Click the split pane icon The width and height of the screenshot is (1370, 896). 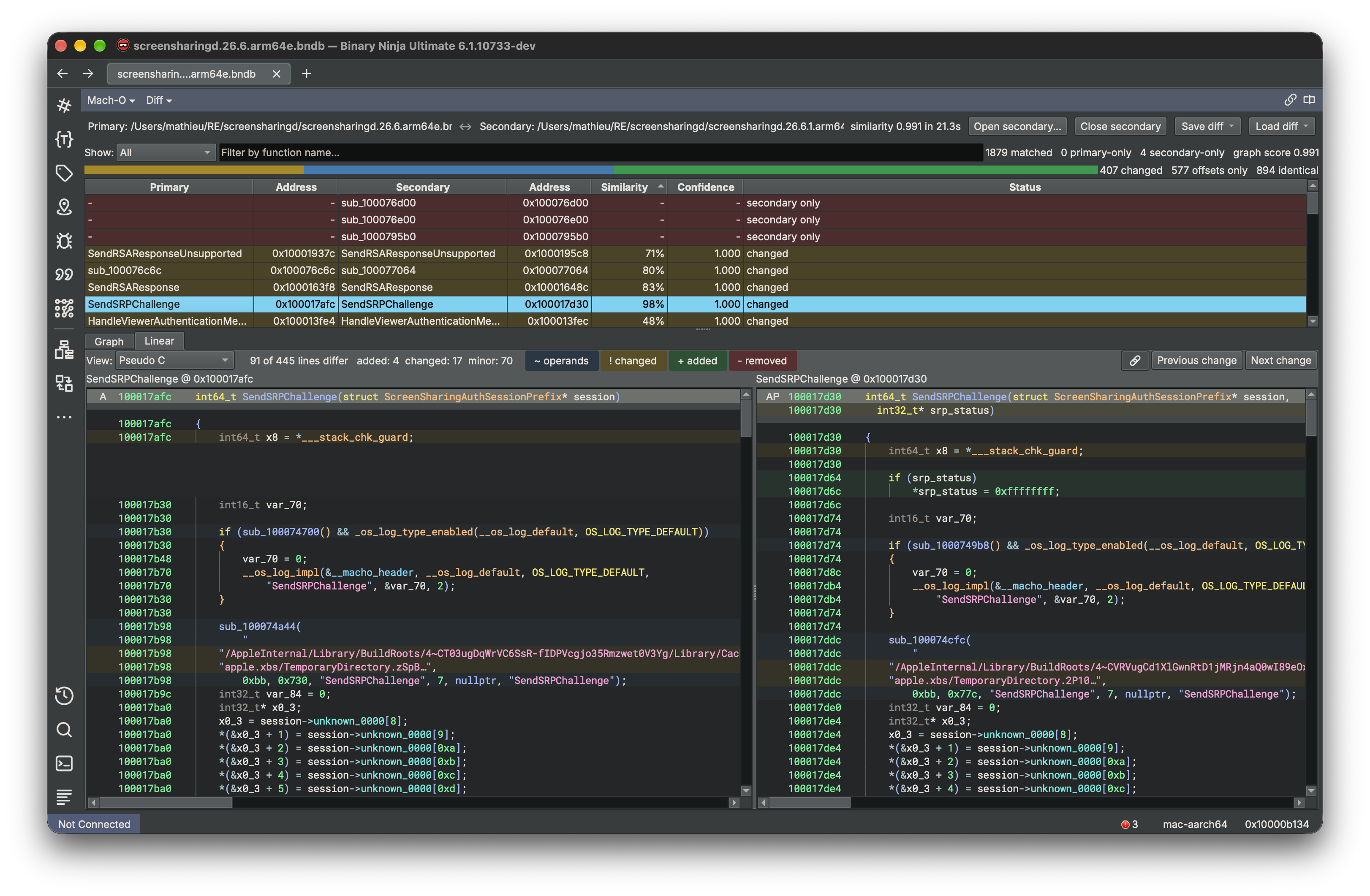click(x=1309, y=100)
